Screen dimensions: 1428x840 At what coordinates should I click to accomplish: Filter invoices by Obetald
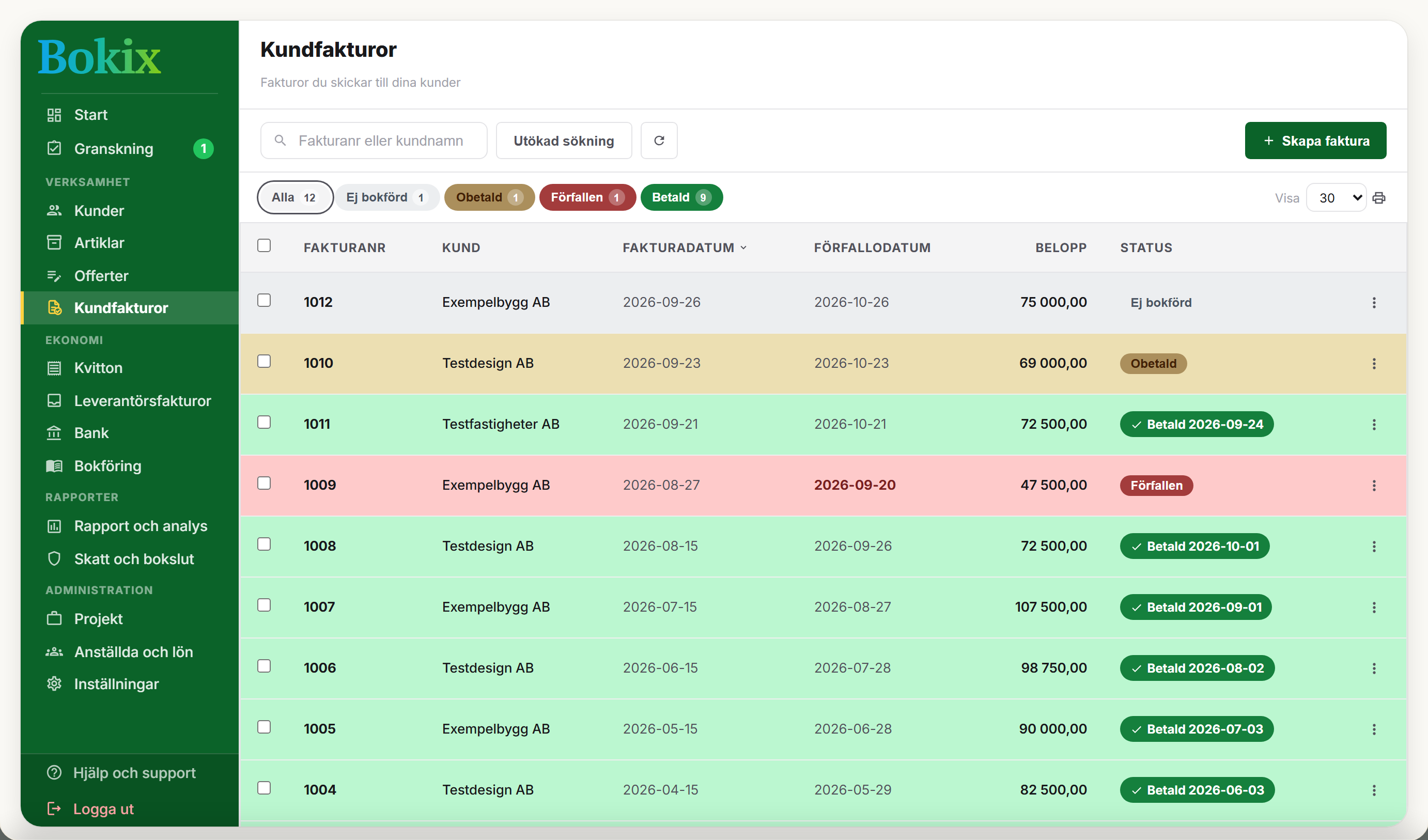point(490,197)
